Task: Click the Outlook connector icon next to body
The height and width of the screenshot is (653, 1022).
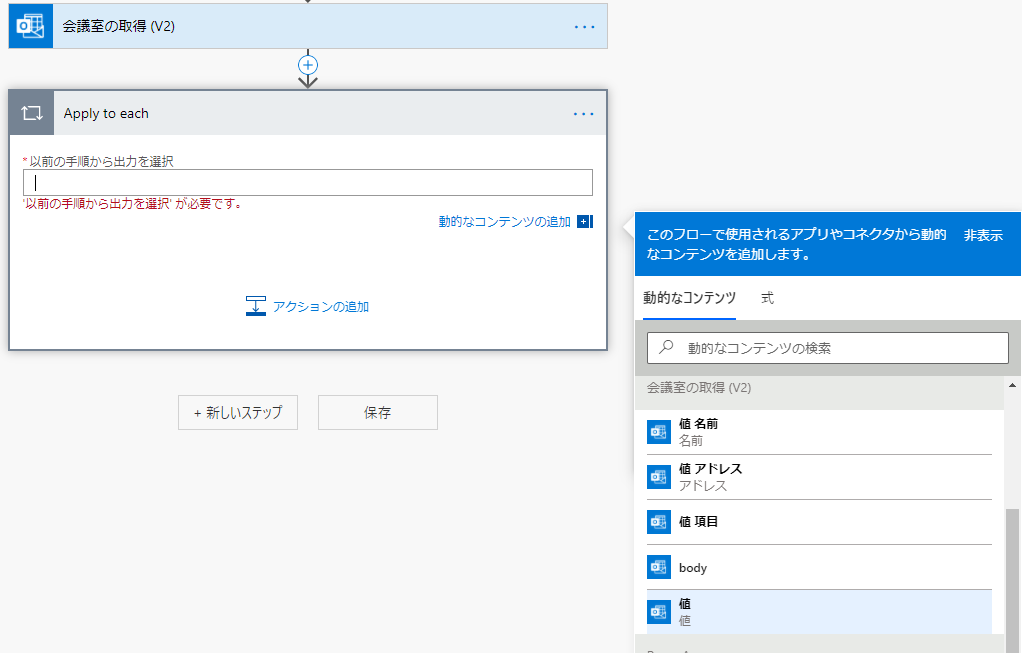Action: (659, 567)
